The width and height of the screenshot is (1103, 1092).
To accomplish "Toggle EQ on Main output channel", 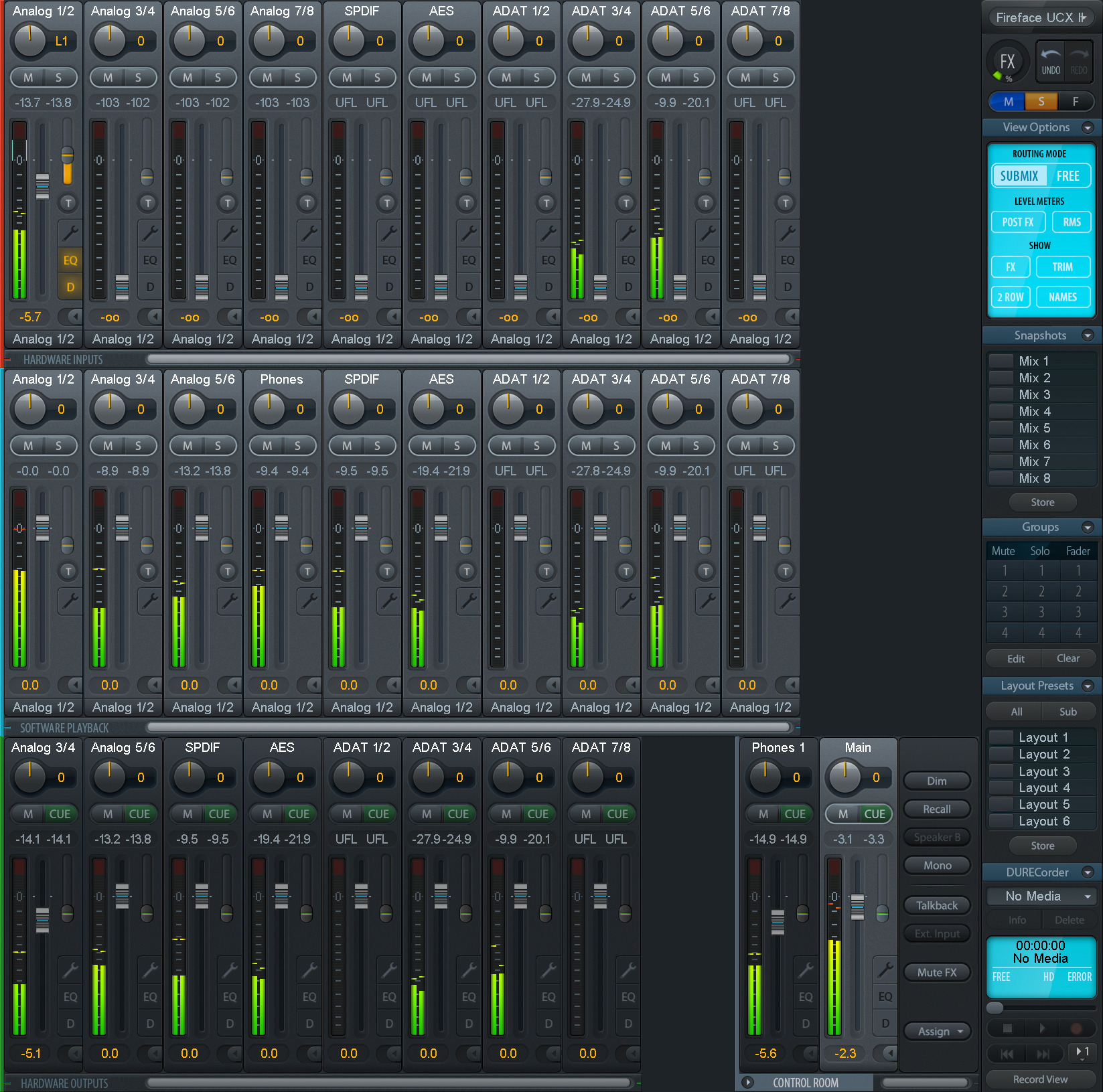I will pyautogui.click(x=885, y=997).
